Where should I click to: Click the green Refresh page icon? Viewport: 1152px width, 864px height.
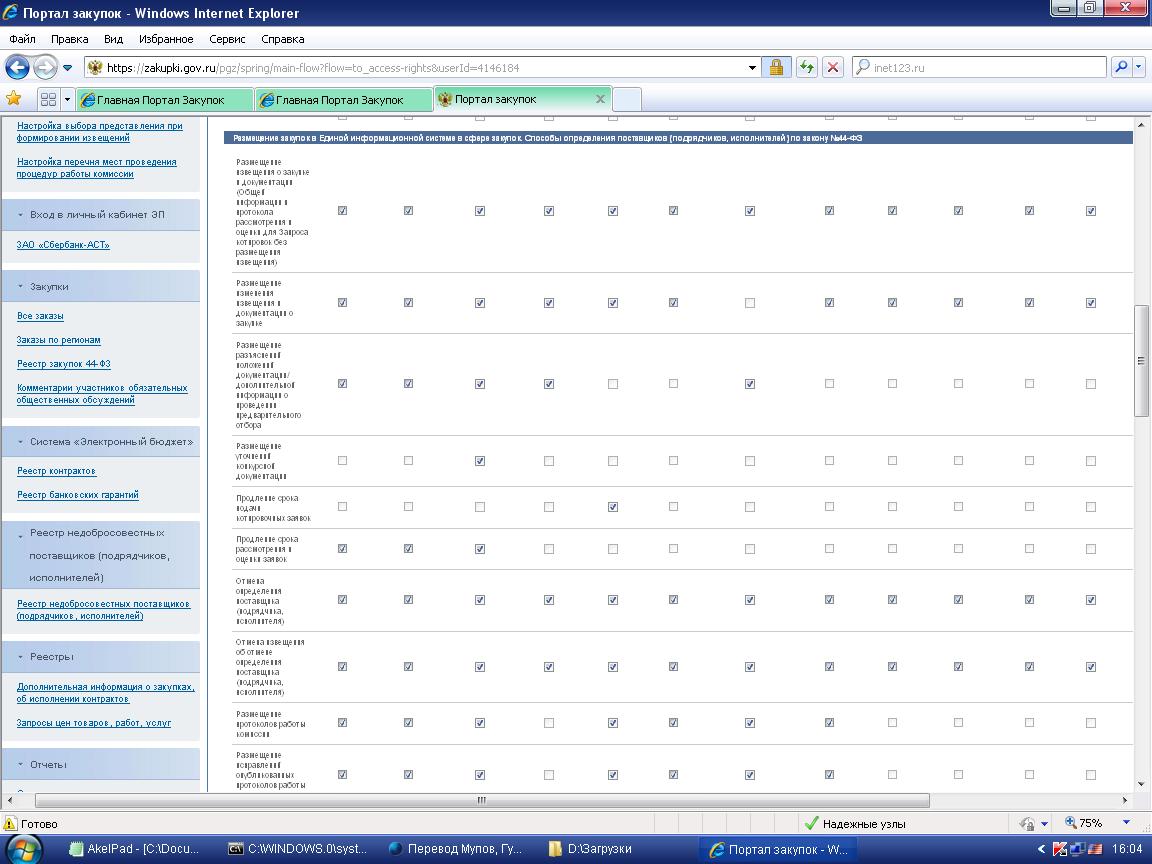(807, 67)
